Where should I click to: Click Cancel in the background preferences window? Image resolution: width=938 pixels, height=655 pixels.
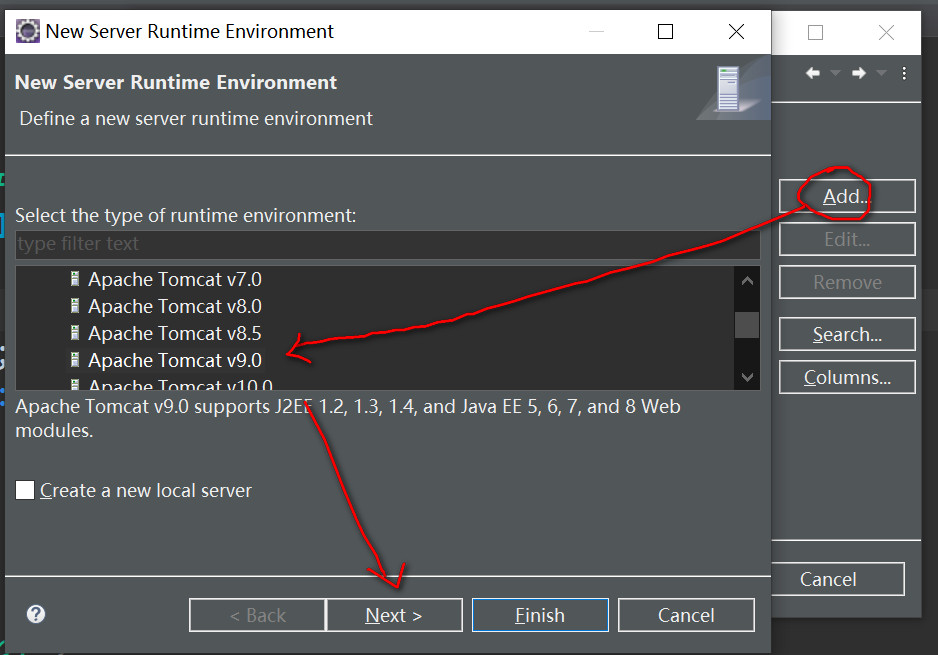(x=838, y=579)
